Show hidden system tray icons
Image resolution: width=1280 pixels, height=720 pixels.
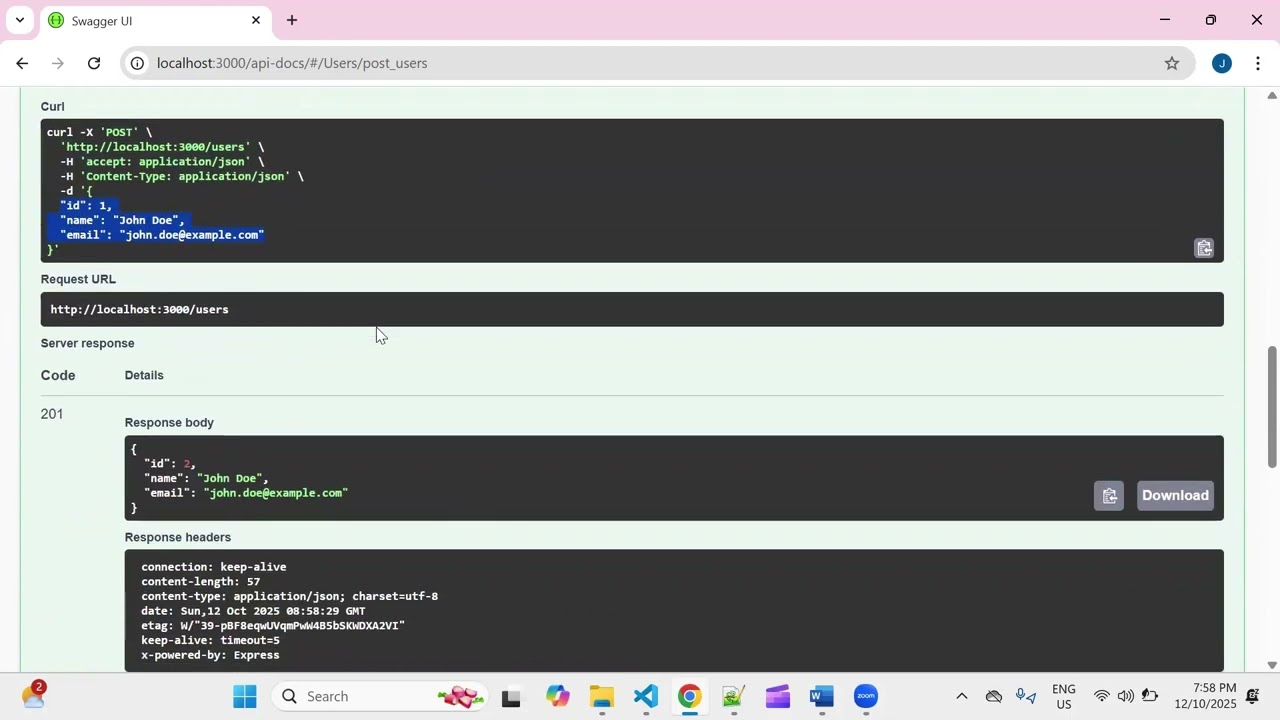[962, 696]
